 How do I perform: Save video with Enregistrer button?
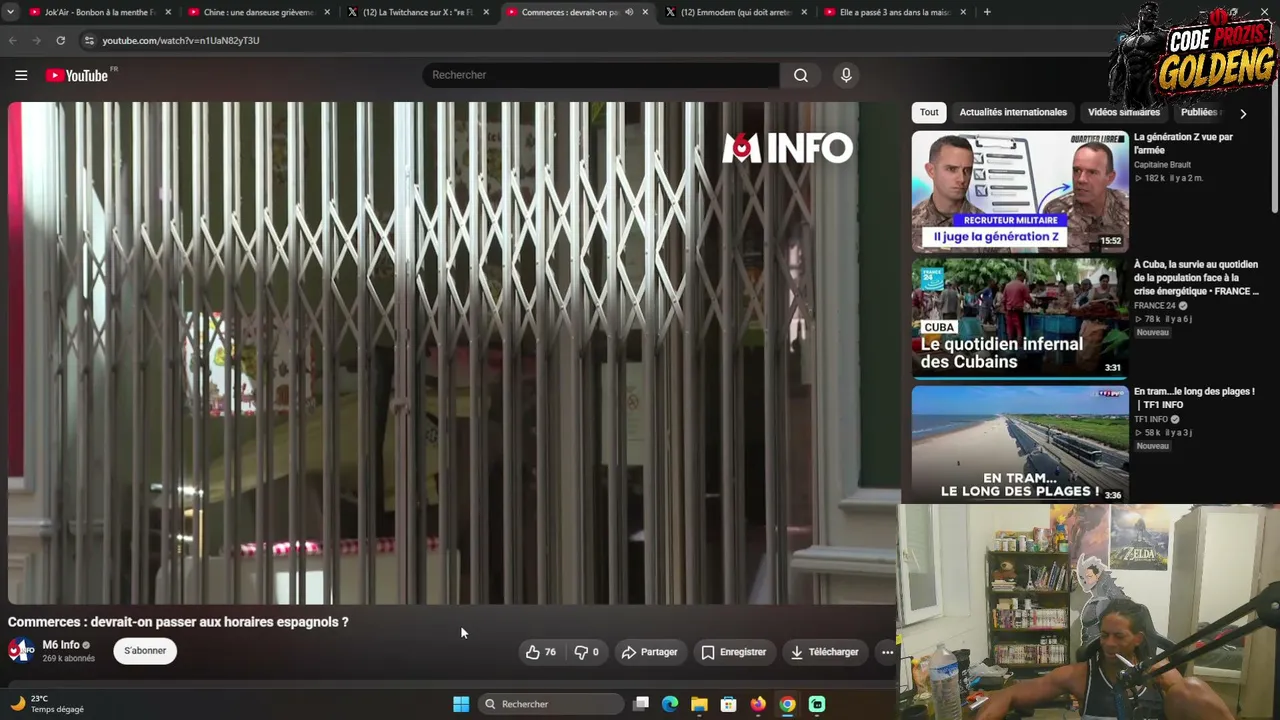pyautogui.click(x=733, y=652)
